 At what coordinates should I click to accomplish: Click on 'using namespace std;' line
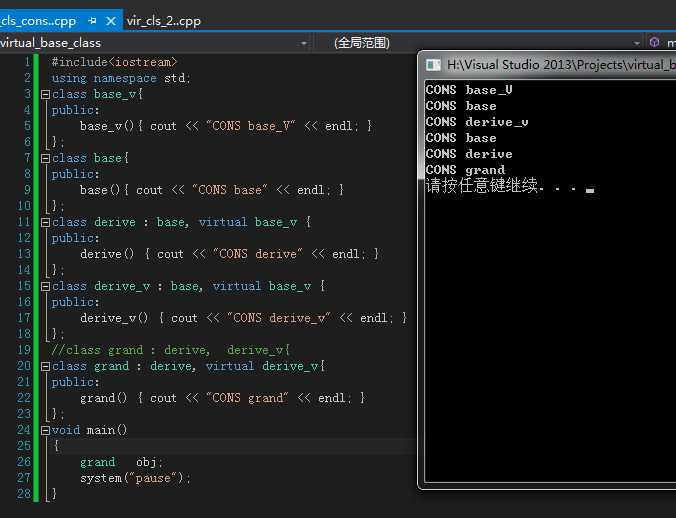tap(121, 78)
